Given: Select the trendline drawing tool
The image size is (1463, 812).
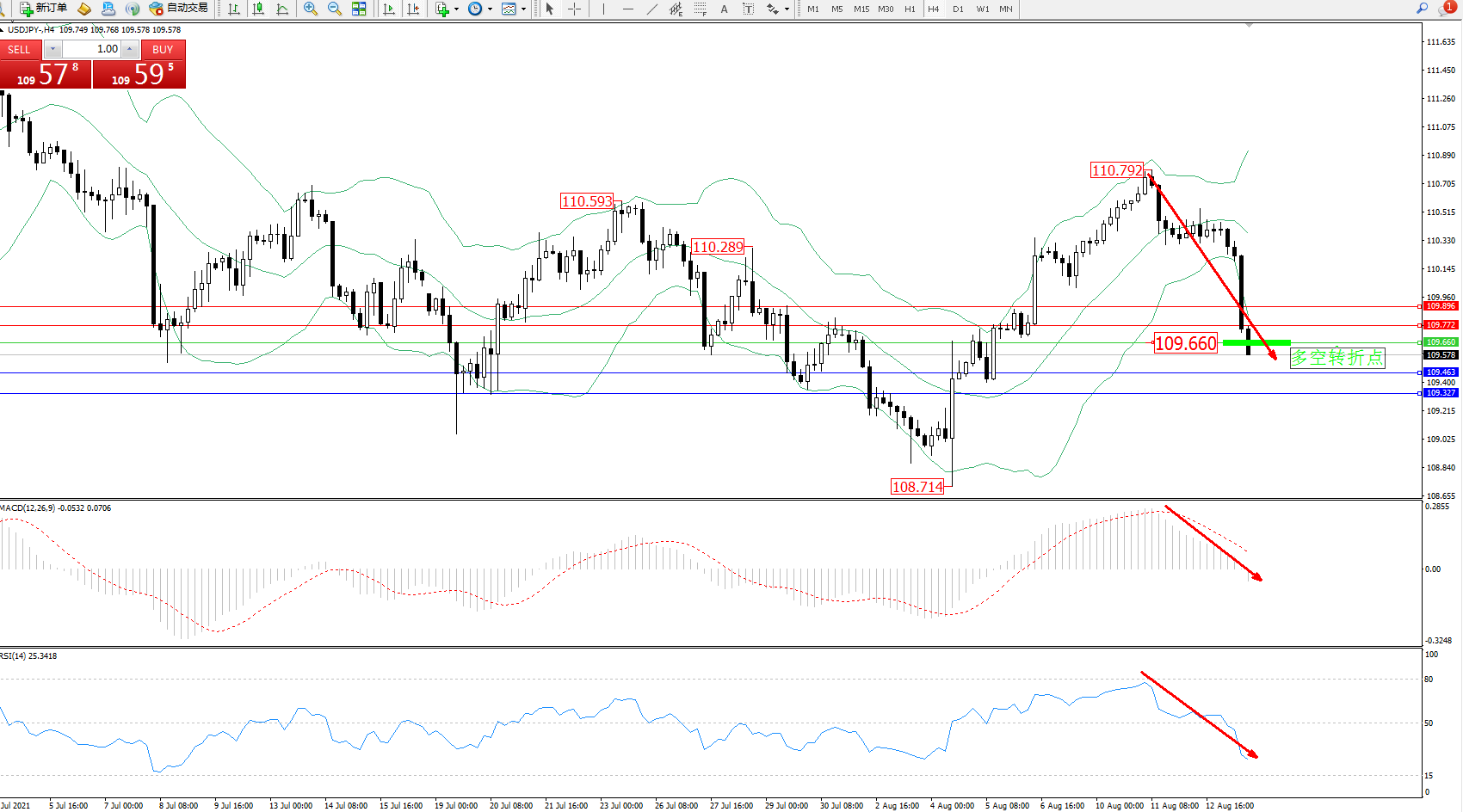Looking at the screenshot, I should (652, 9).
